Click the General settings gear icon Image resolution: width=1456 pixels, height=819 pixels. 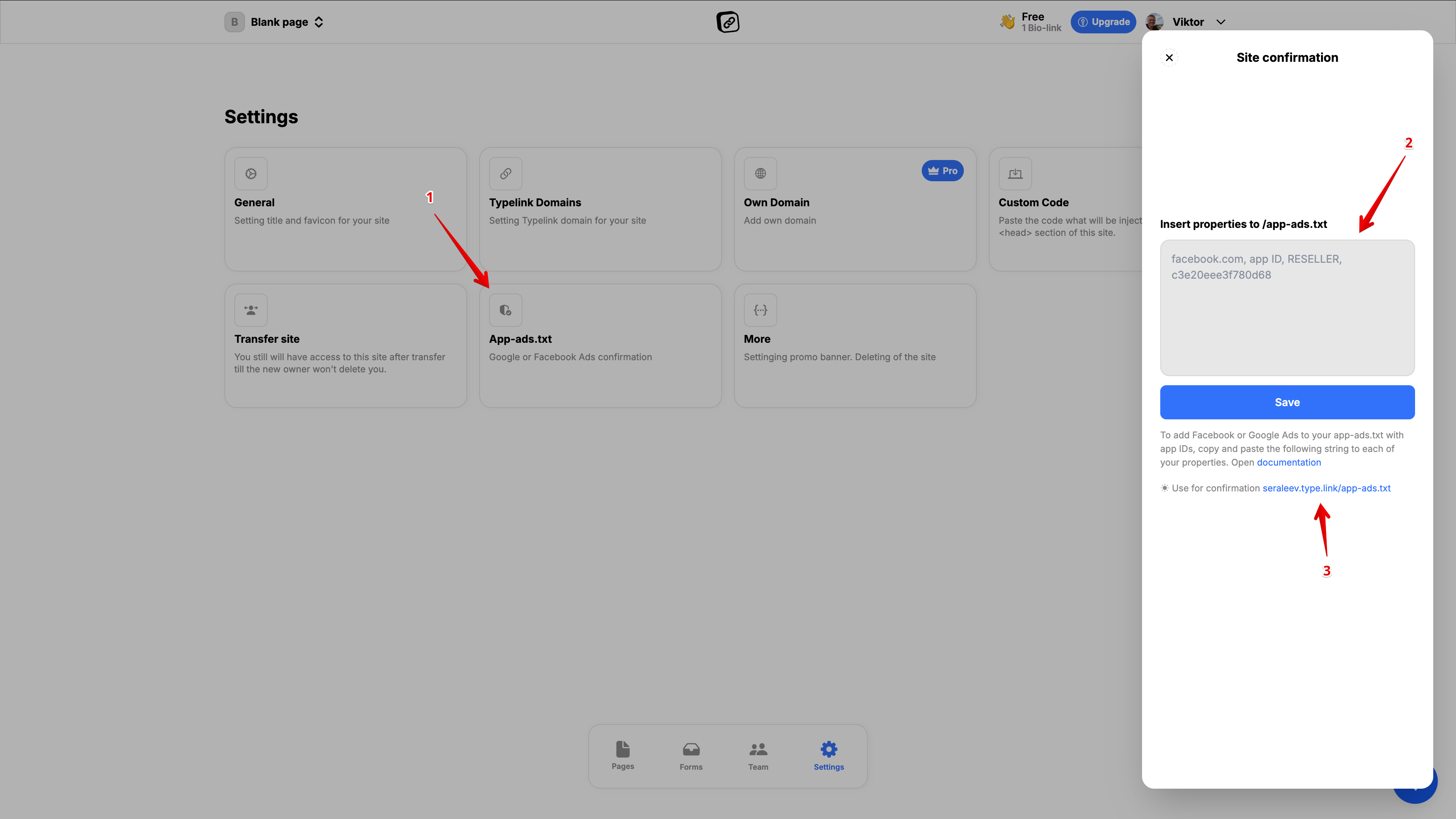[x=251, y=174]
